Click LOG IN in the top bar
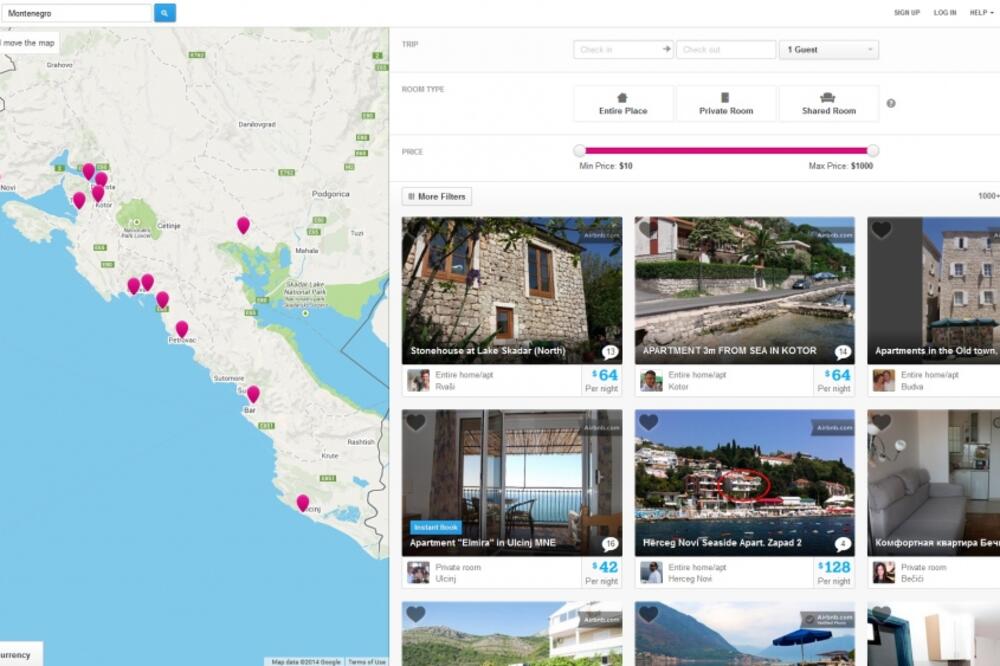The width and height of the screenshot is (1000, 666). tap(946, 12)
